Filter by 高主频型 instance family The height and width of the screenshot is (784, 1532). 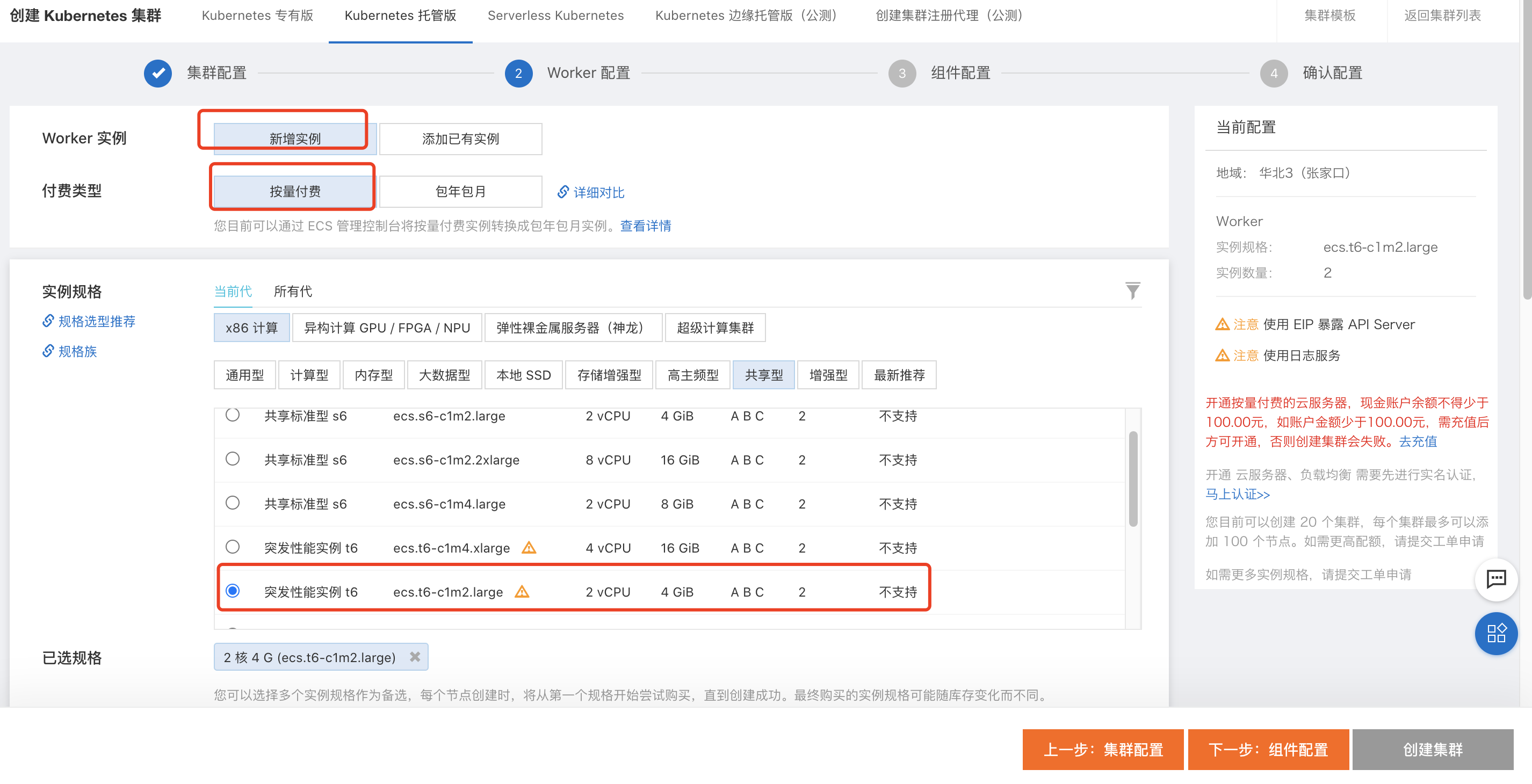[693, 375]
